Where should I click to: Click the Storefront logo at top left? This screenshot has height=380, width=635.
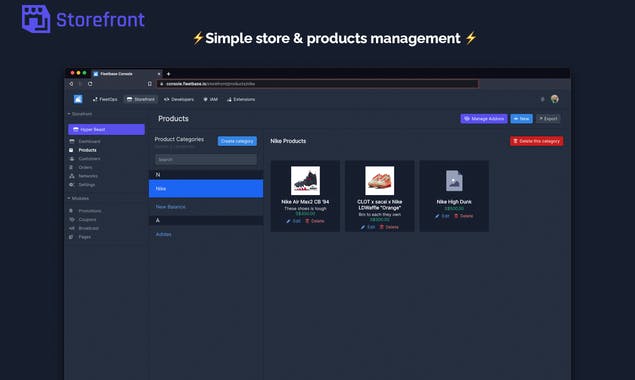coord(83,19)
